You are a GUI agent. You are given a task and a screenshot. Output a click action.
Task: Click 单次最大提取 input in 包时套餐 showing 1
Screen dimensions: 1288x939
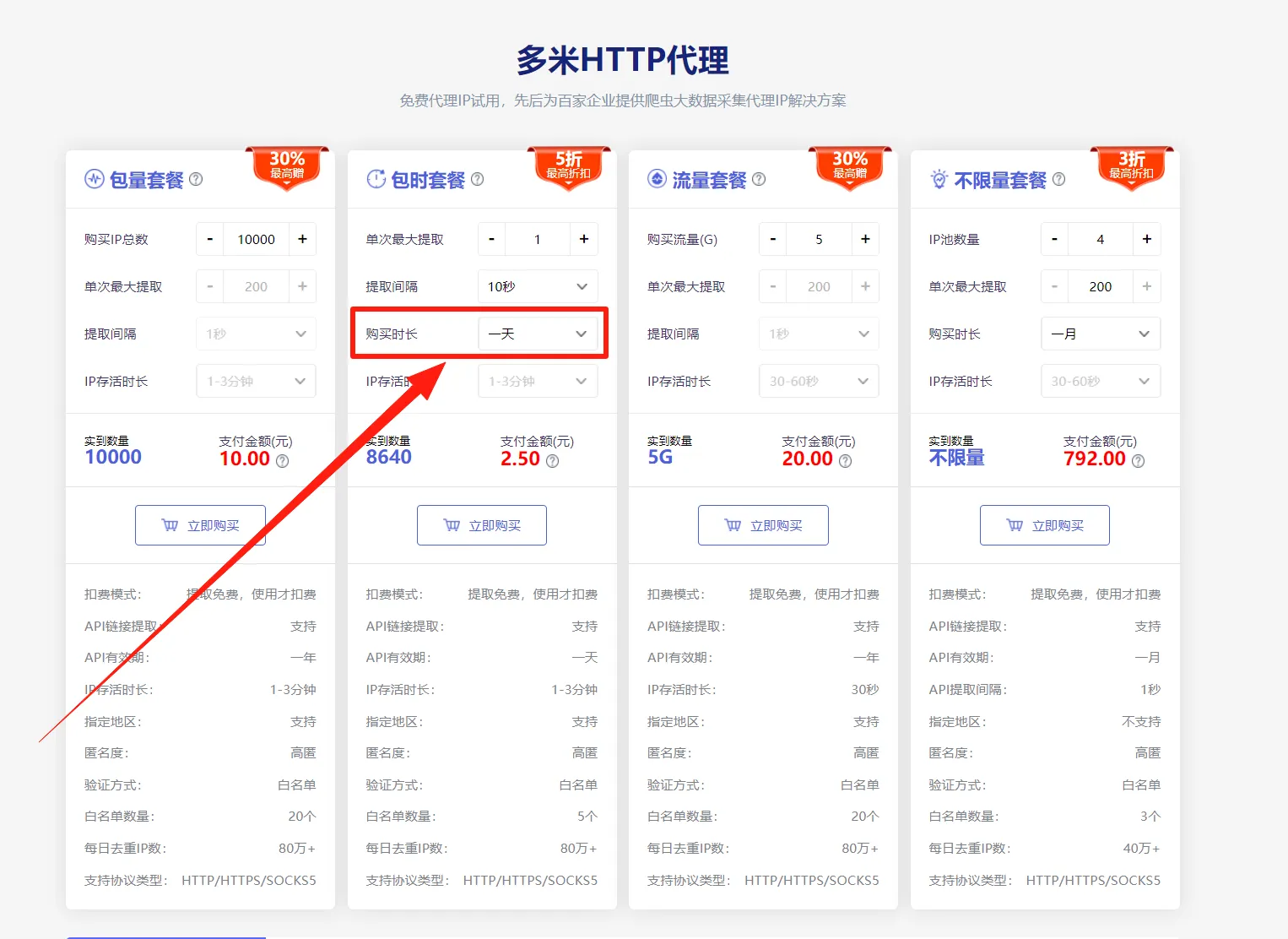point(538,239)
